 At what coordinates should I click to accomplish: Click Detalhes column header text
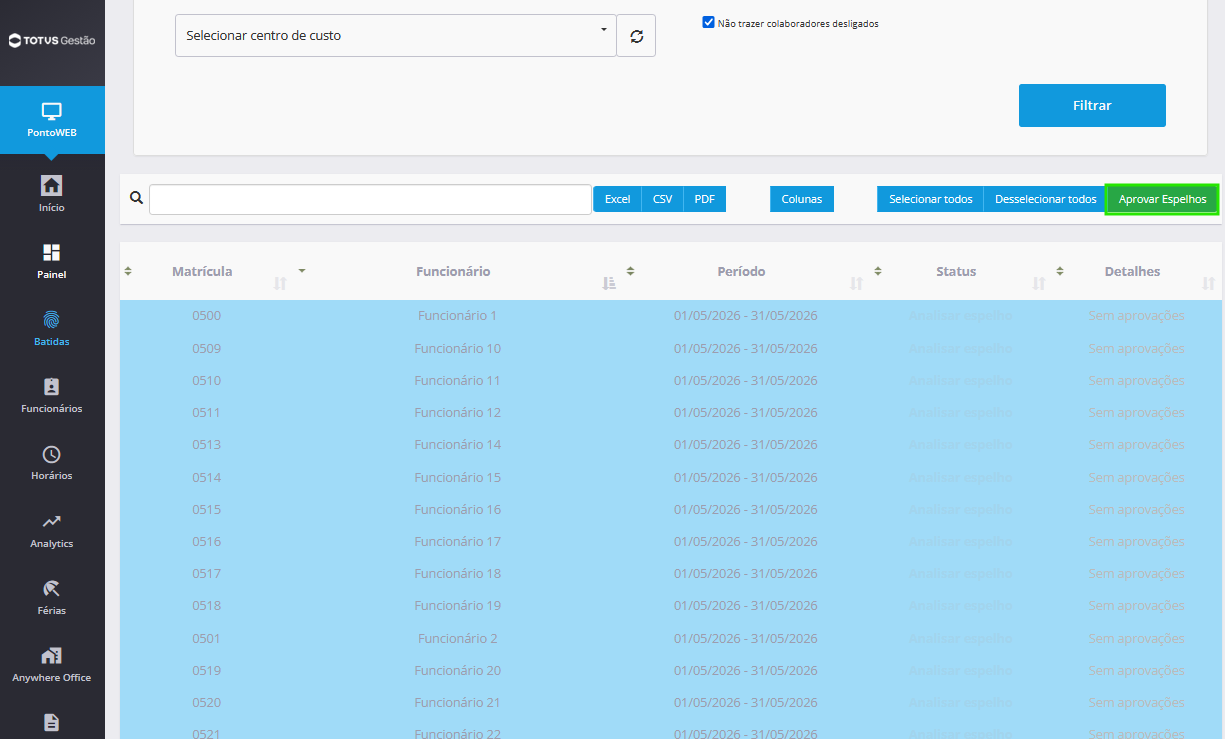(x=1132, y=271)
